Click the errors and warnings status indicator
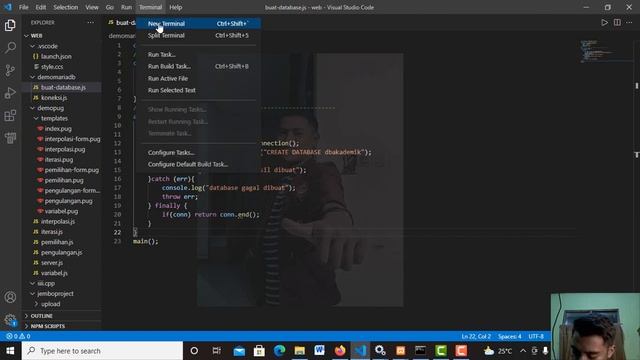The height and width of the screenshot is (360, 640). click(18, 336)
